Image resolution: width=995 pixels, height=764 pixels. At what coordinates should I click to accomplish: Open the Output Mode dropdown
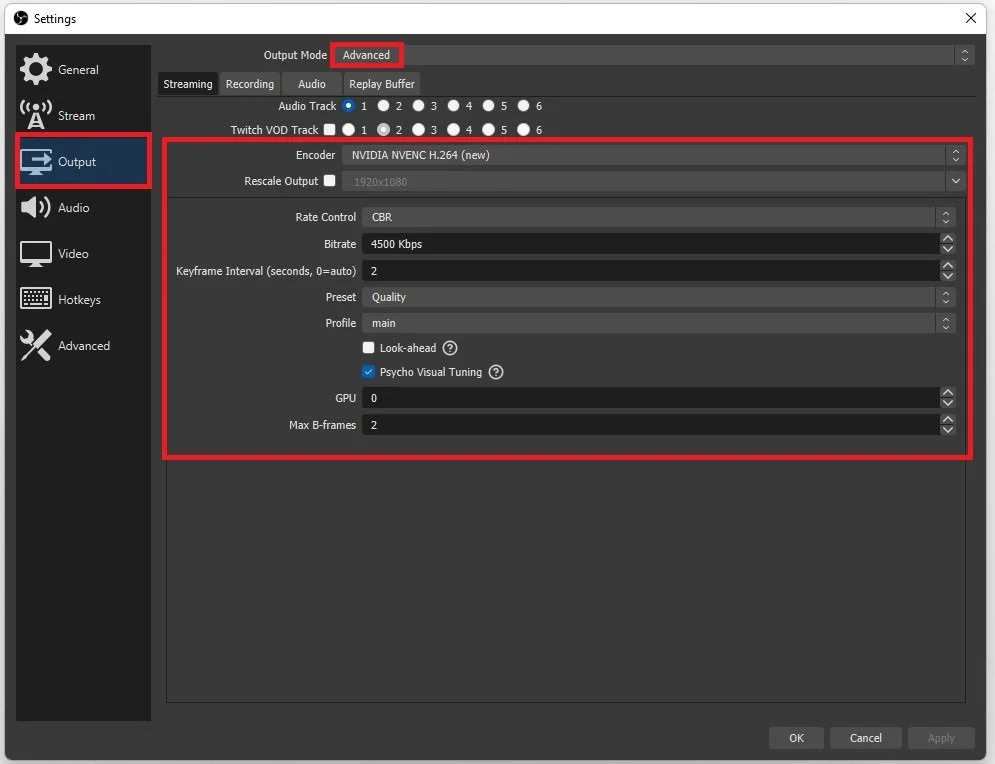click(x=654, y=55)
